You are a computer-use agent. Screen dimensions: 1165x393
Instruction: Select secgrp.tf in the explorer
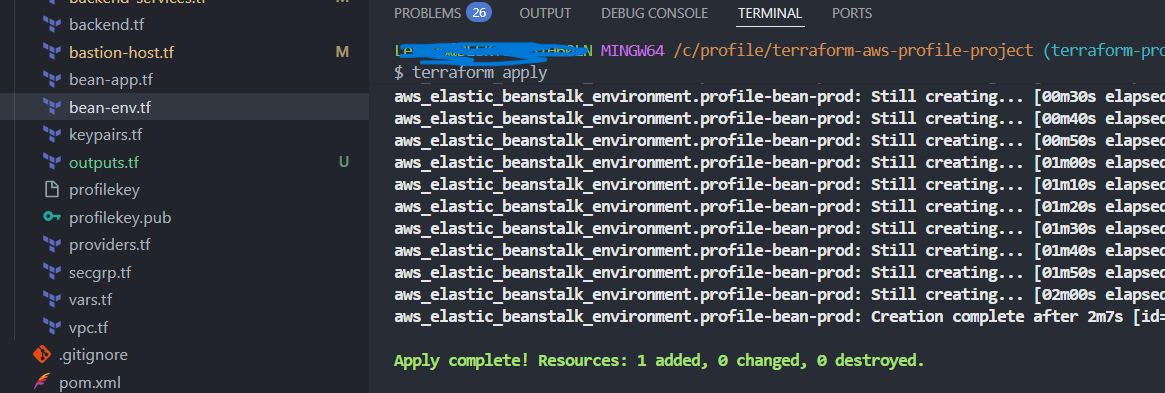100,272
